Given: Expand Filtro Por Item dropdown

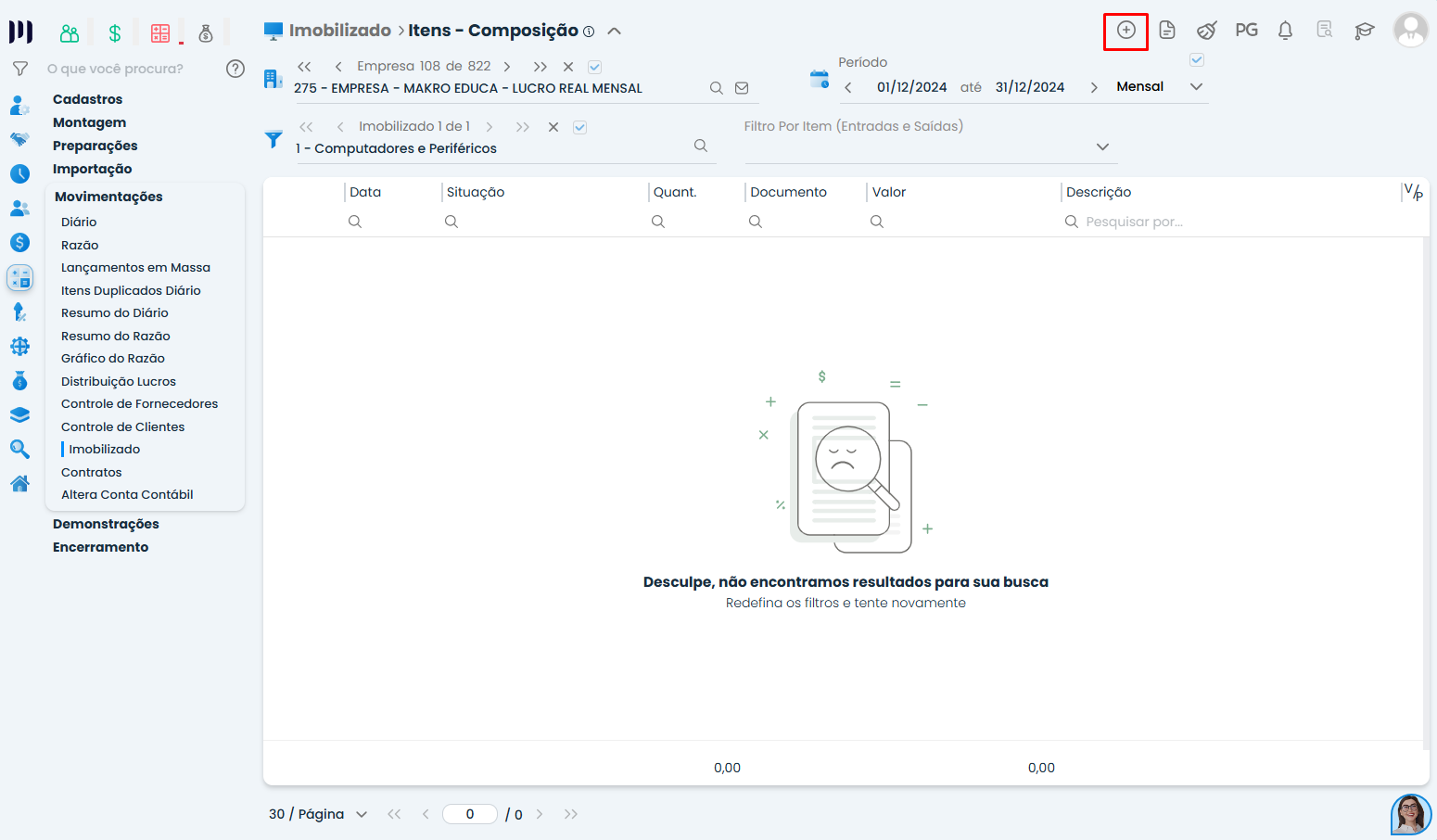Looking at the screenshot, I should click(1102, 146).
